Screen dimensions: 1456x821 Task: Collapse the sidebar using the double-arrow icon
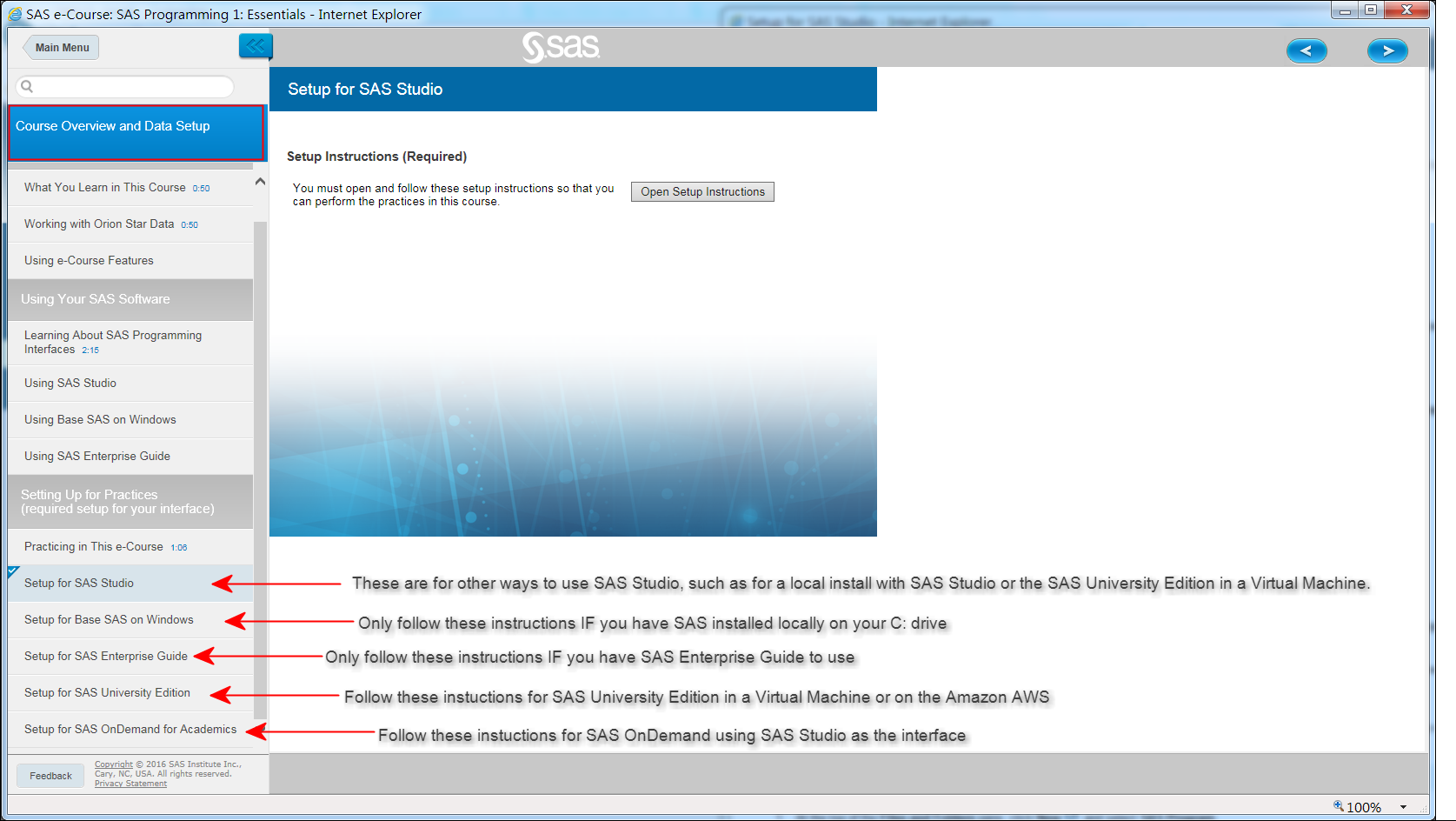click(255, 46)
